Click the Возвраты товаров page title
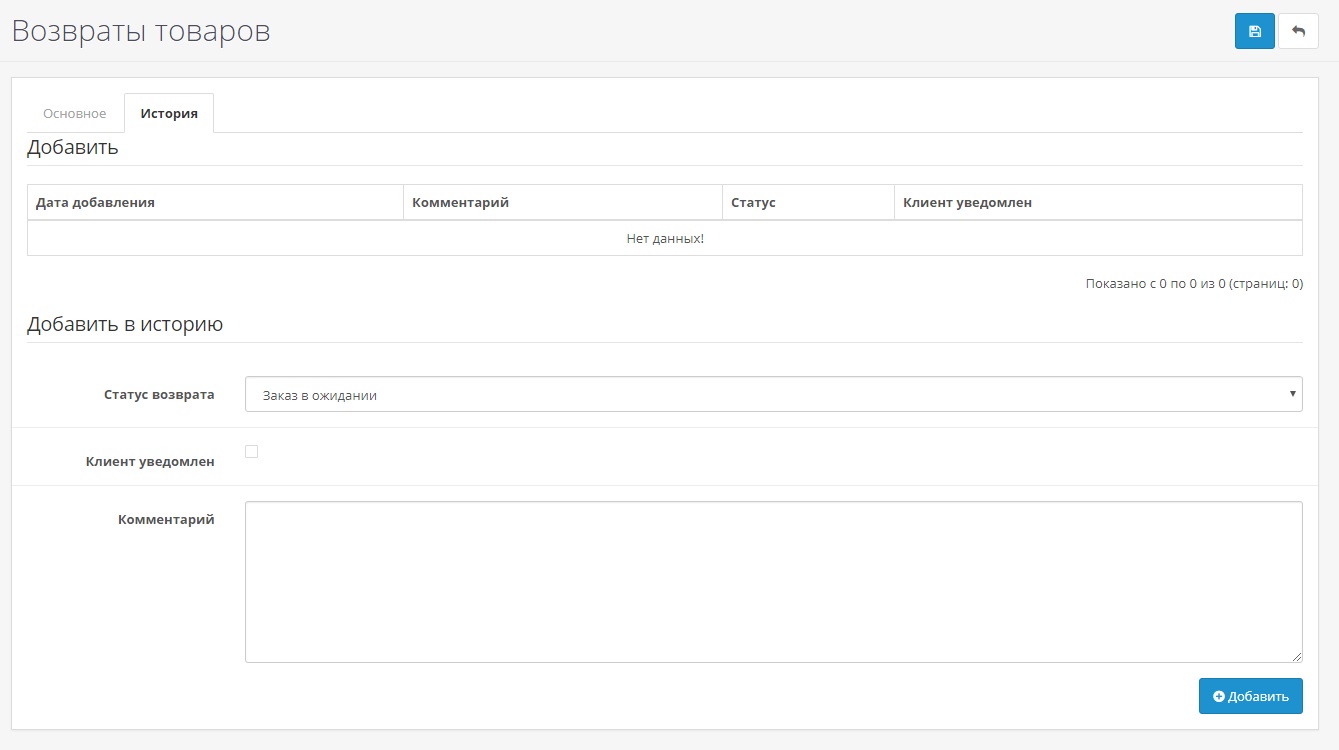The height and width of the screenshot is (750, 1339). [141, 31]
